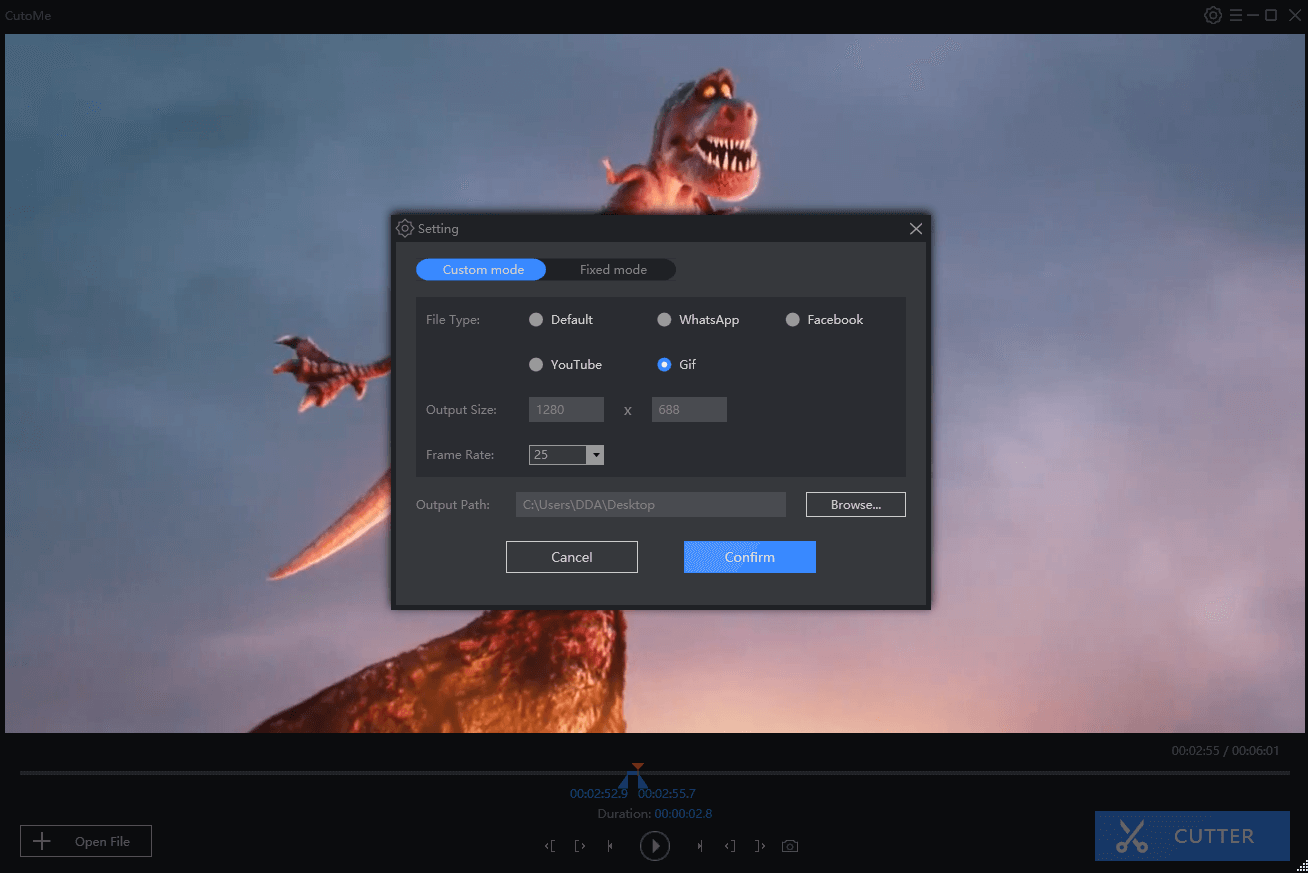Select the Facebook file type
The width and height of the screenshot is (1308, 873).
coord(824,320)
